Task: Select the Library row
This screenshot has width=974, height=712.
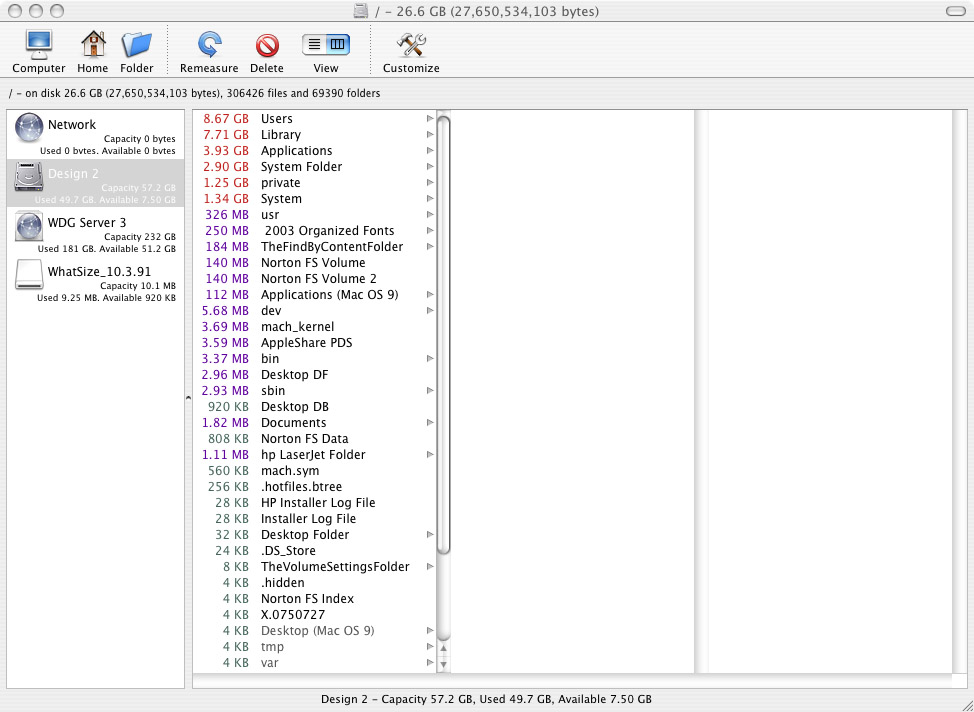Action: 315,134
